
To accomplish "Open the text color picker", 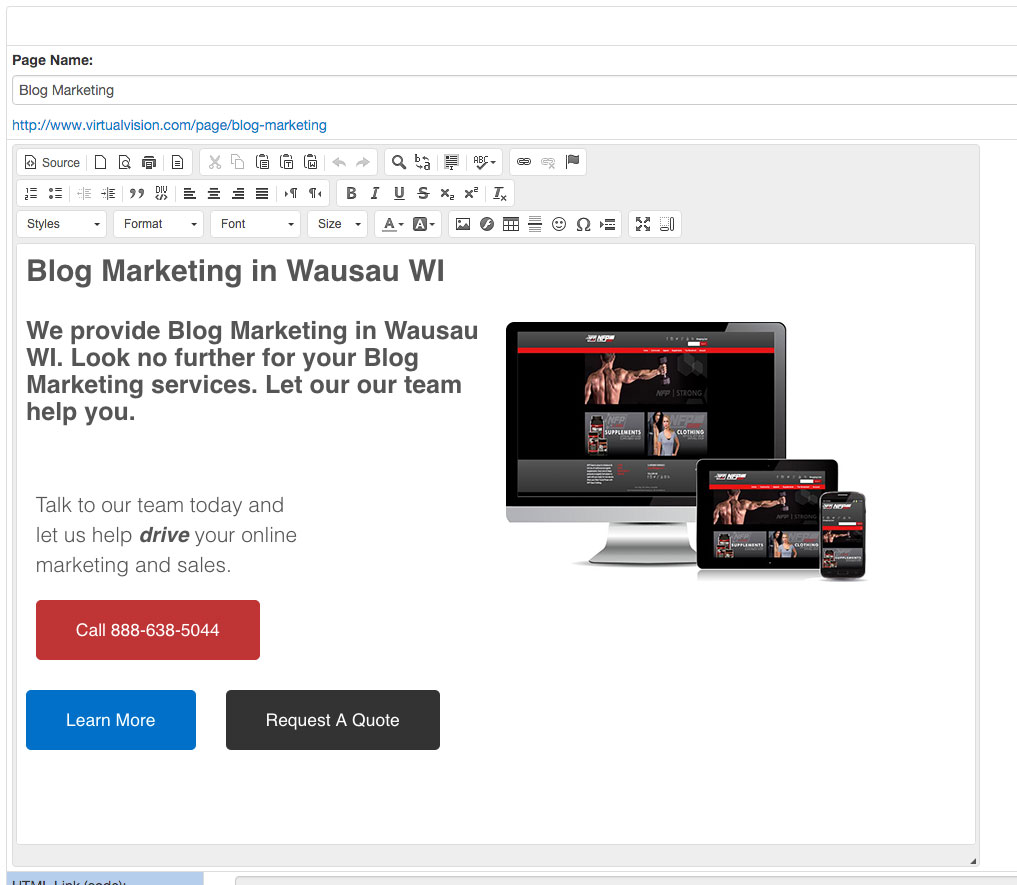I will (393, 224).
